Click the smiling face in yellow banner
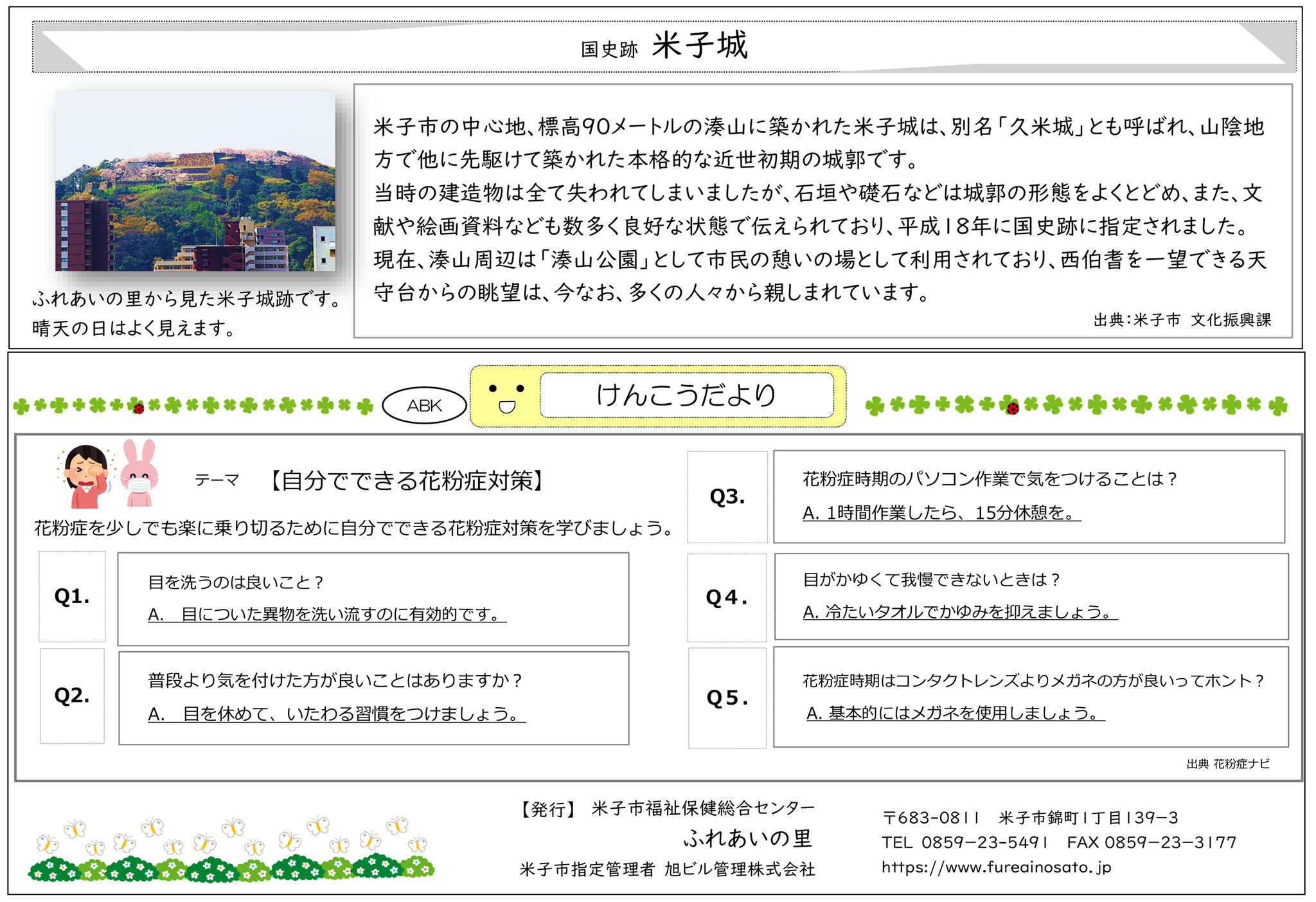1316x902 pixels. tap(506, 398)
